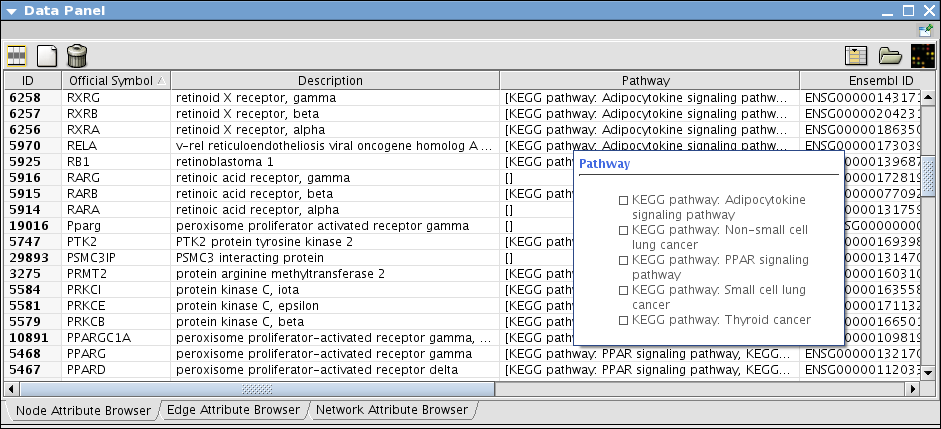941x429 pixels.
Task: Click the open folder import icon
Action: 890,56
